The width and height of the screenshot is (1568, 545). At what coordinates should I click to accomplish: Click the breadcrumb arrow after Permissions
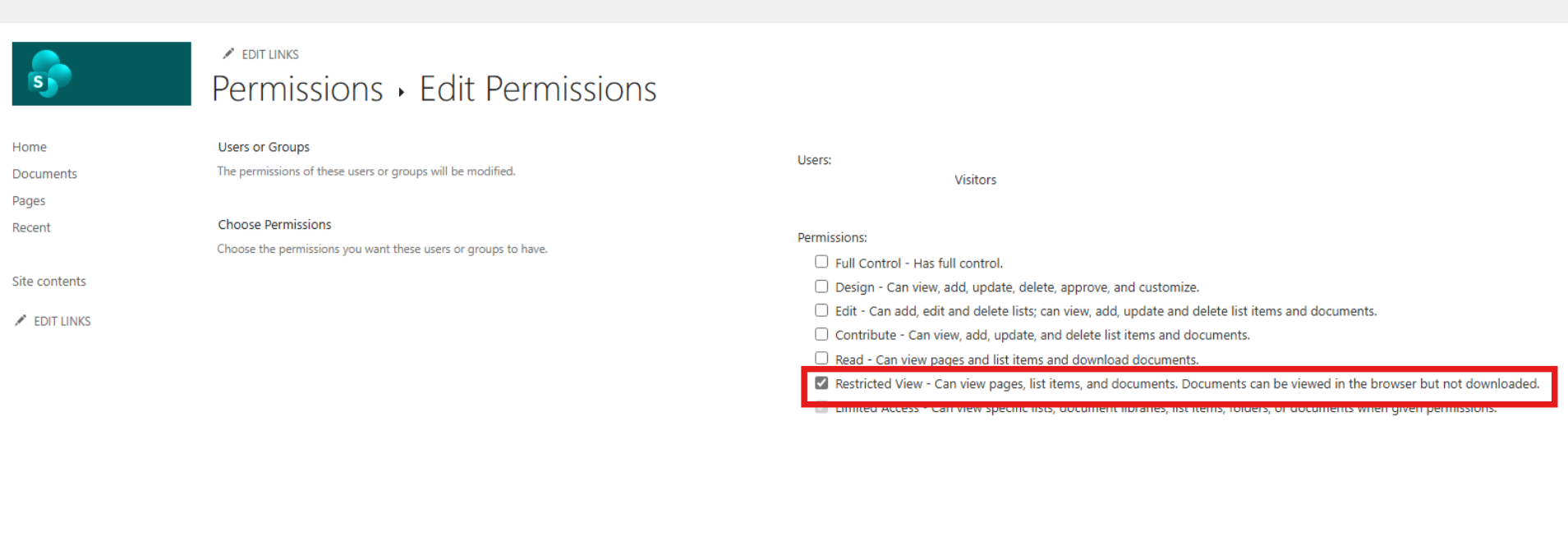click(x=401, y=92)
